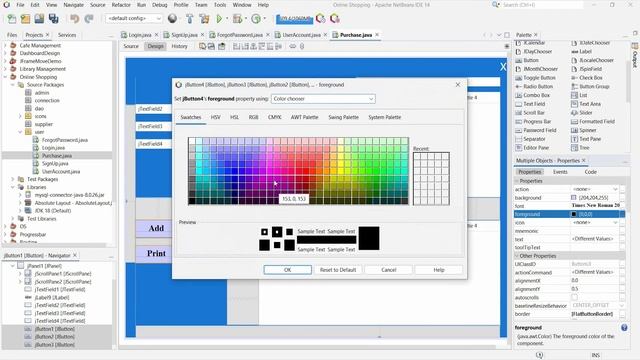
Task: Click the New Project toolbar icon
Action: [25, 19]
